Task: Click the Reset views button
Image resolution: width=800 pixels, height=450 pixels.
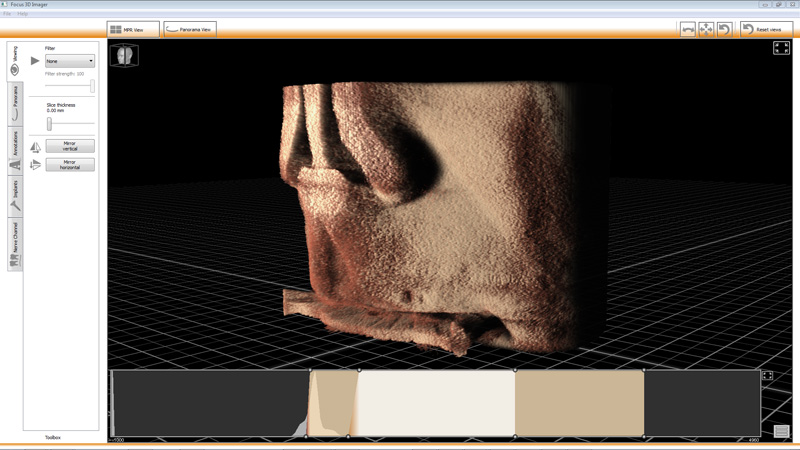Action: 766,30
